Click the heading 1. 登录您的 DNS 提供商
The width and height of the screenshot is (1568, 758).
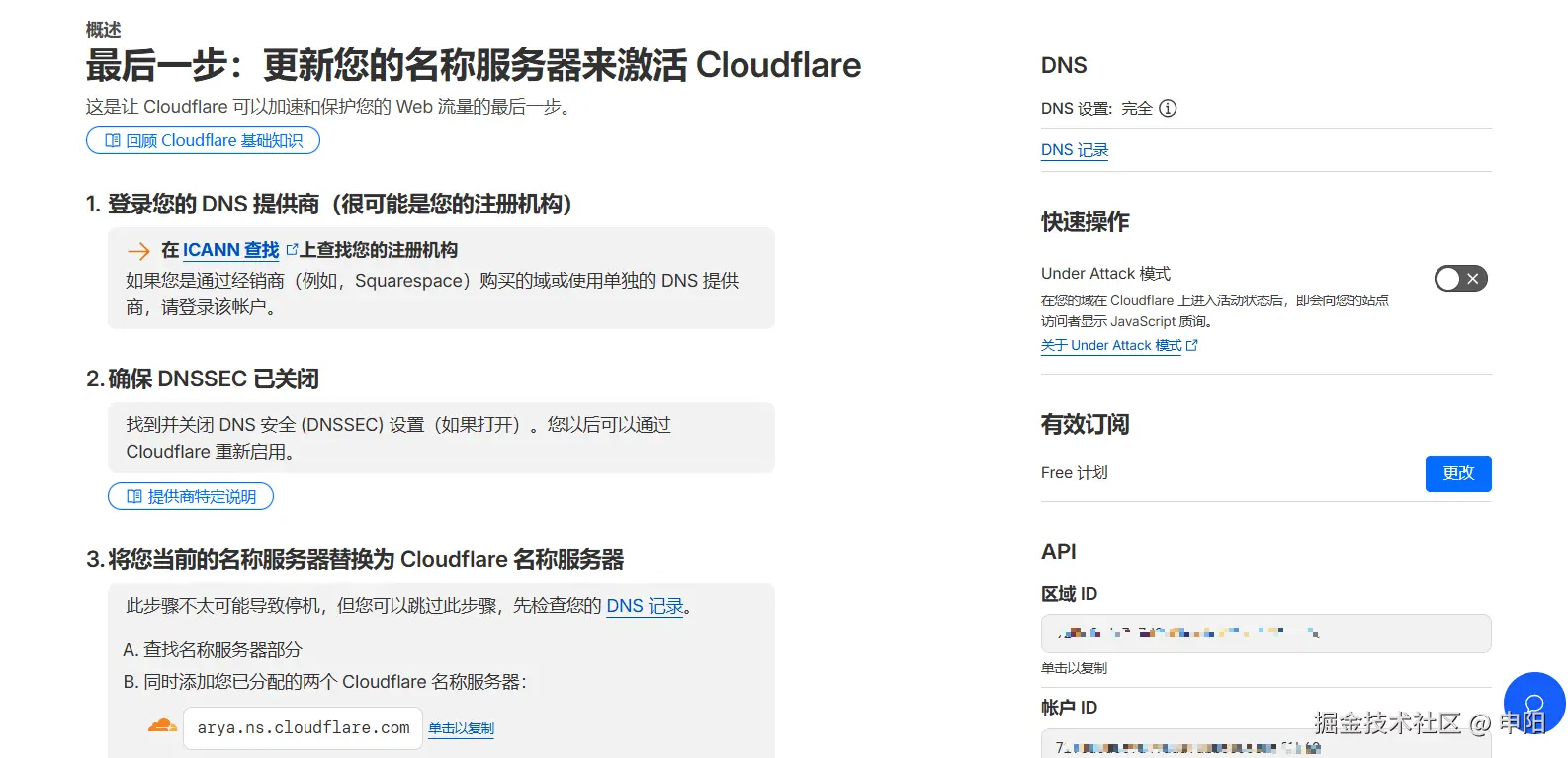[x=329, y=204]
